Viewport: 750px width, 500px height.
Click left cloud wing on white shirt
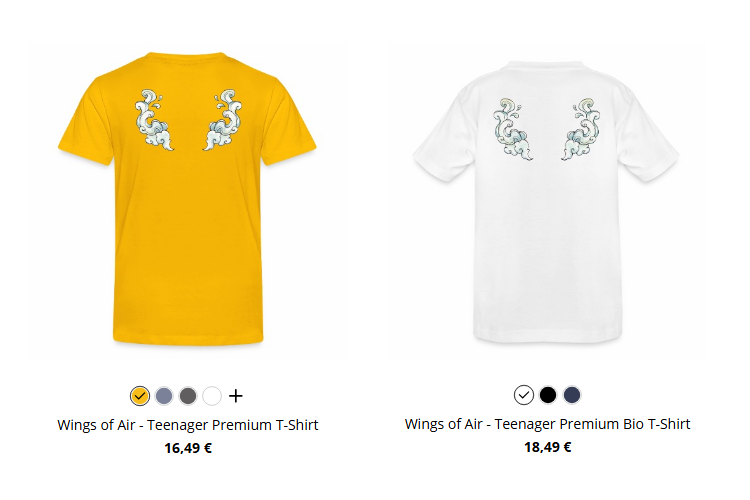pyautogui.click(x=512, y=130)
